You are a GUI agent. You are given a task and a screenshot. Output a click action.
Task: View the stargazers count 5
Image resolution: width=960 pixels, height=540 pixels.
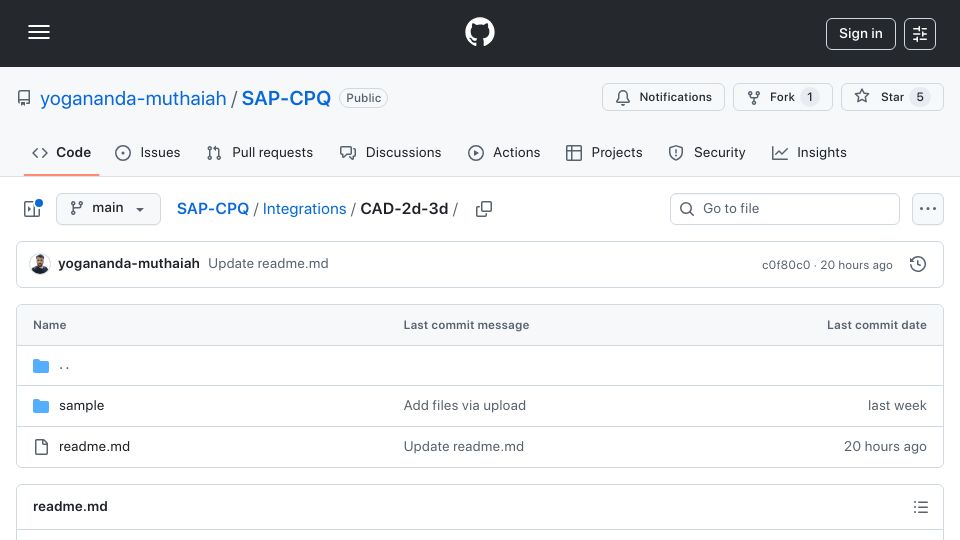pyautogui.click(x=920, y=97)
